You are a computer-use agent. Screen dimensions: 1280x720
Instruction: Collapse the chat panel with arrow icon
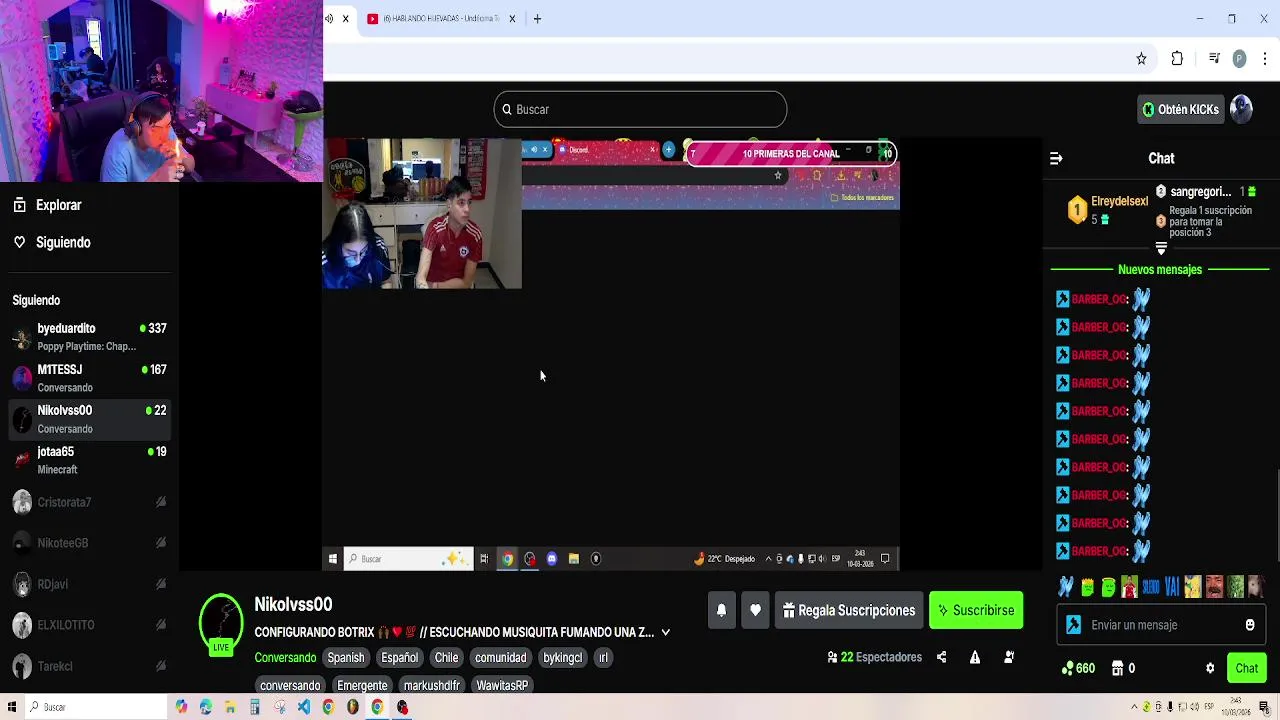click(x=1056, y=158)
